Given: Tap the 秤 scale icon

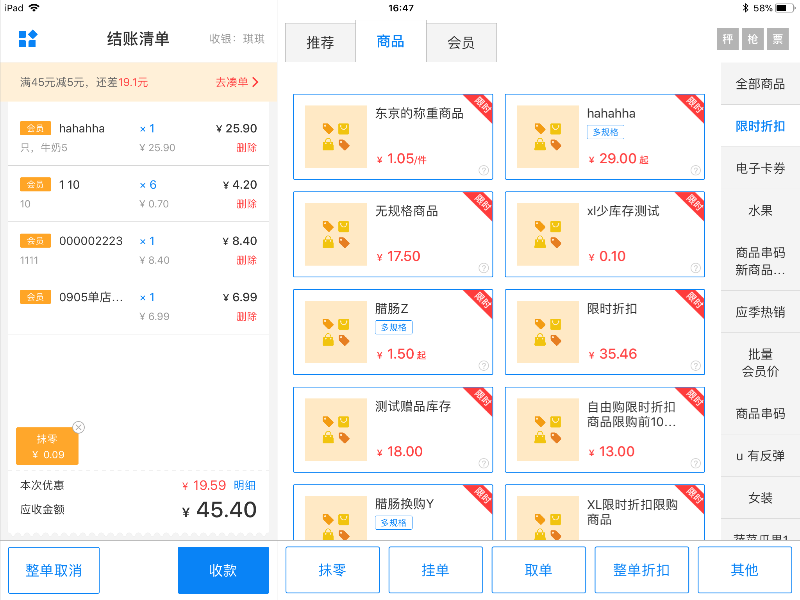Looking at the screenshot, I should pyautogui.click(x=728, y=39).
